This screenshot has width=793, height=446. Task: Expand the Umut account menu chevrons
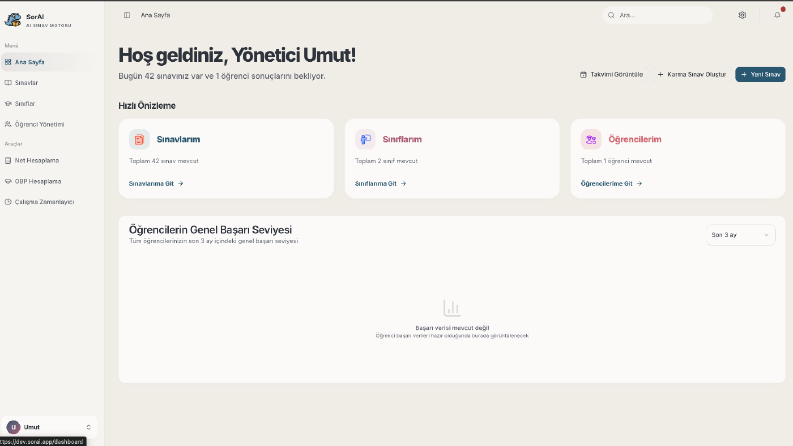(x=89, y=427)
